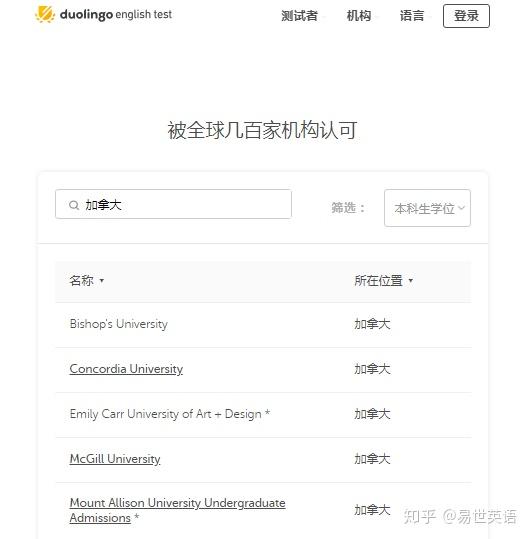Viewport: 530px width, 539px height.
Task: Click 加拿大 location beside Concordia University
Action: click(x=372, y=369)
